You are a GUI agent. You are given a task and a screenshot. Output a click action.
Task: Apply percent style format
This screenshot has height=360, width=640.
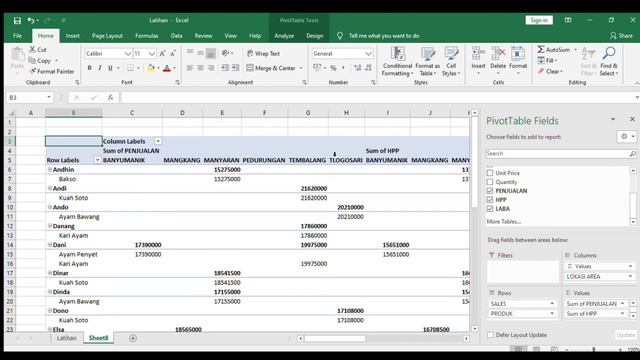click(x=333, y=68)
